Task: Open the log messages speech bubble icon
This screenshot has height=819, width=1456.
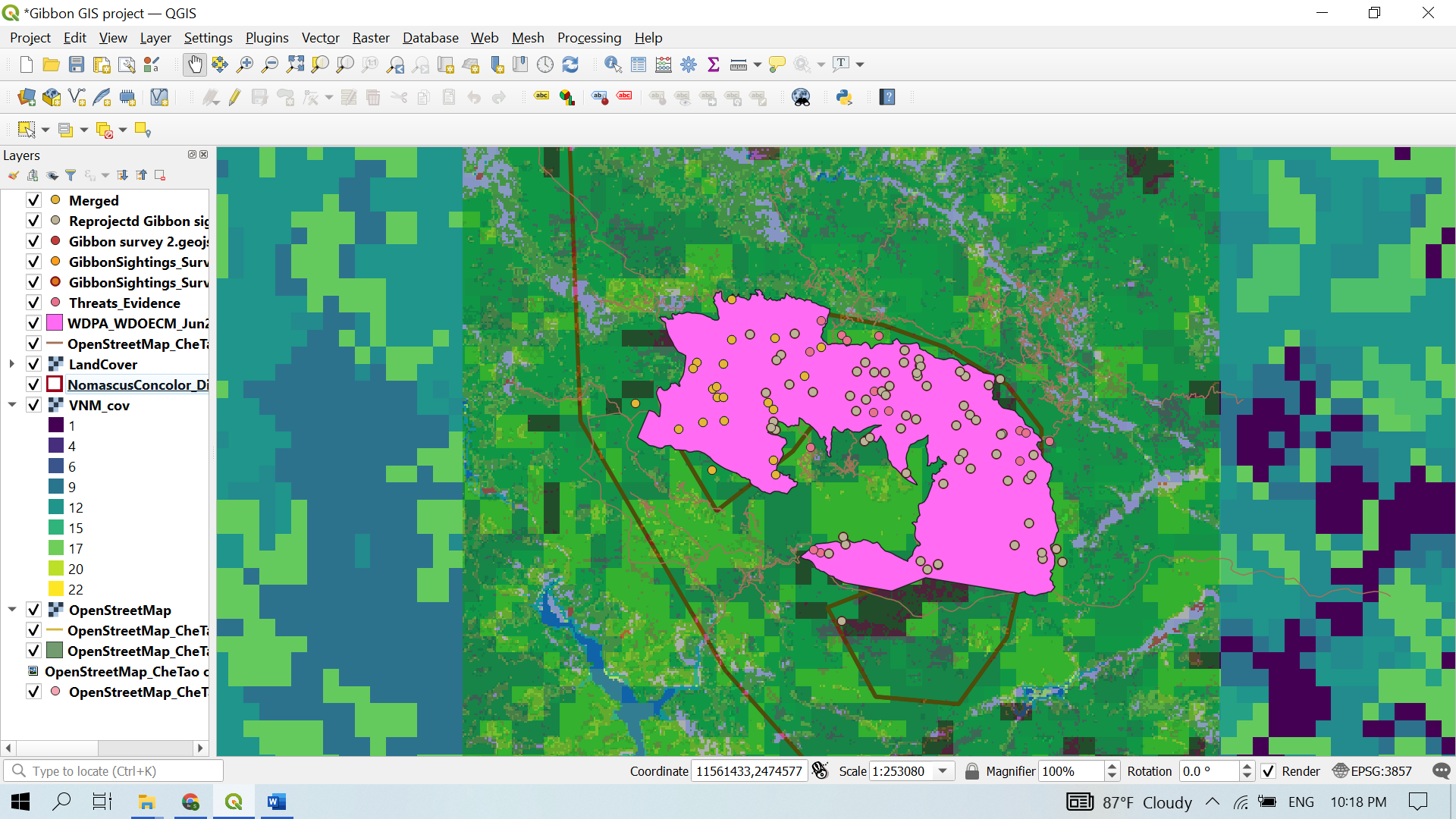Action: tap(1441, 771)
